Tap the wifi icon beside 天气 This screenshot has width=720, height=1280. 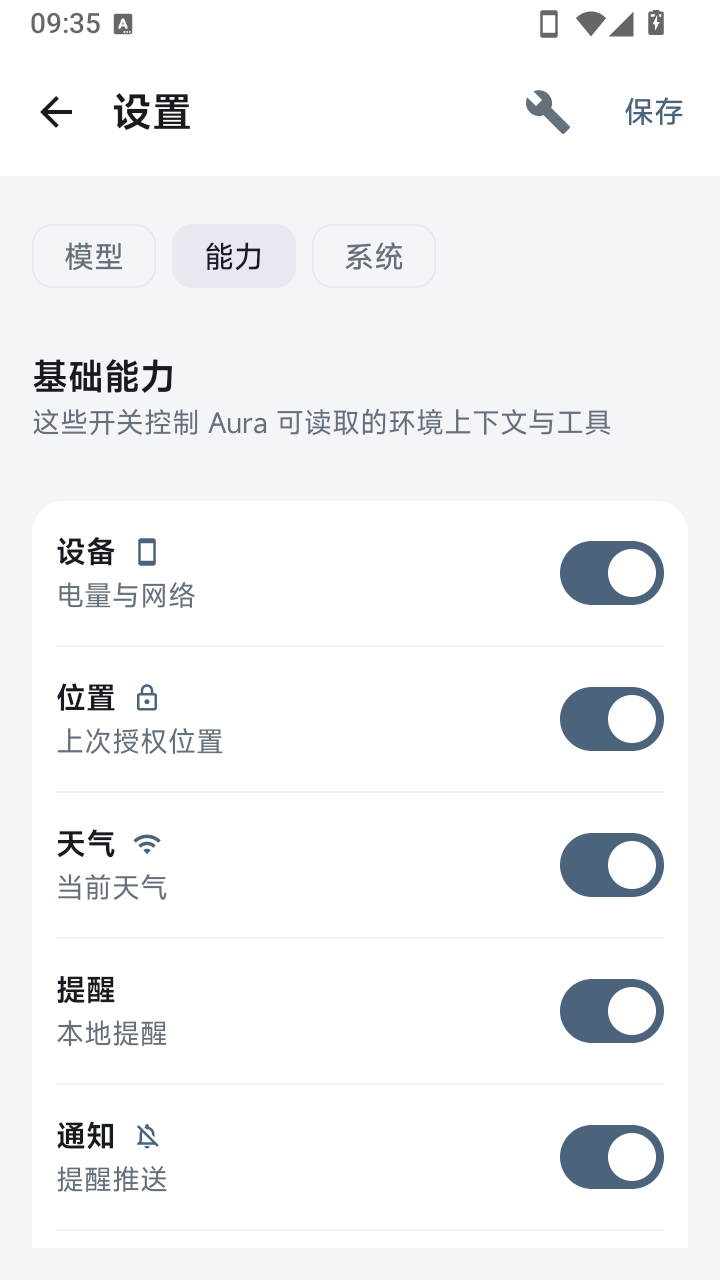coord(147,844)
